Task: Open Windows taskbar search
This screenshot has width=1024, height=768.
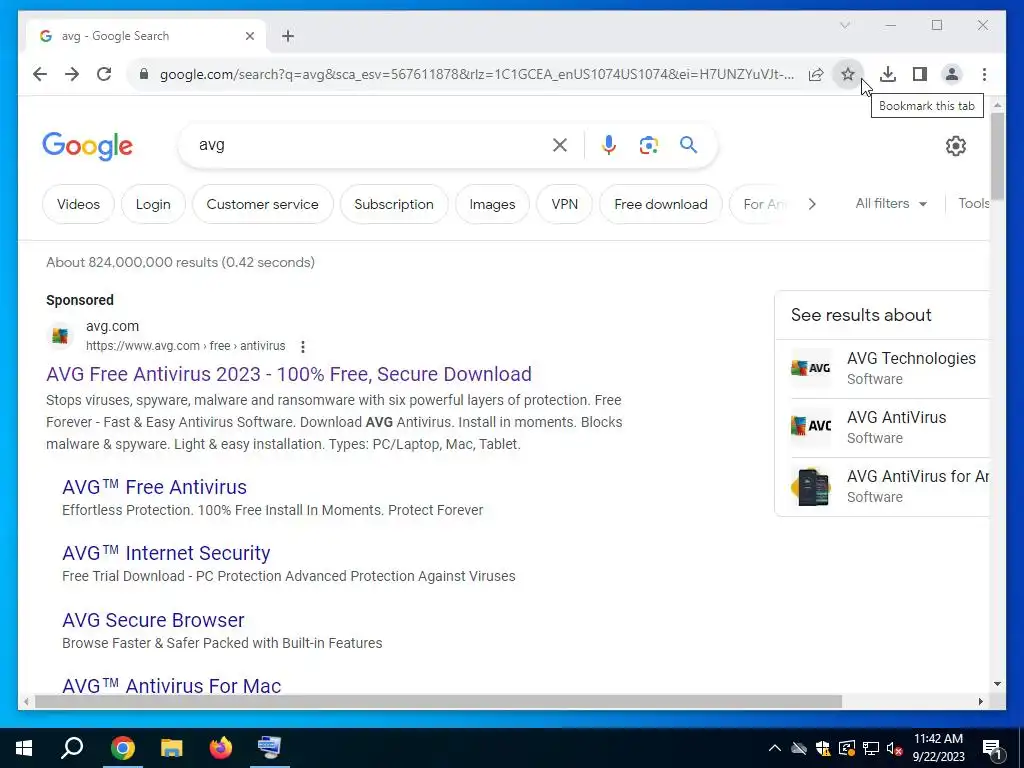Action: pos(72,748)
